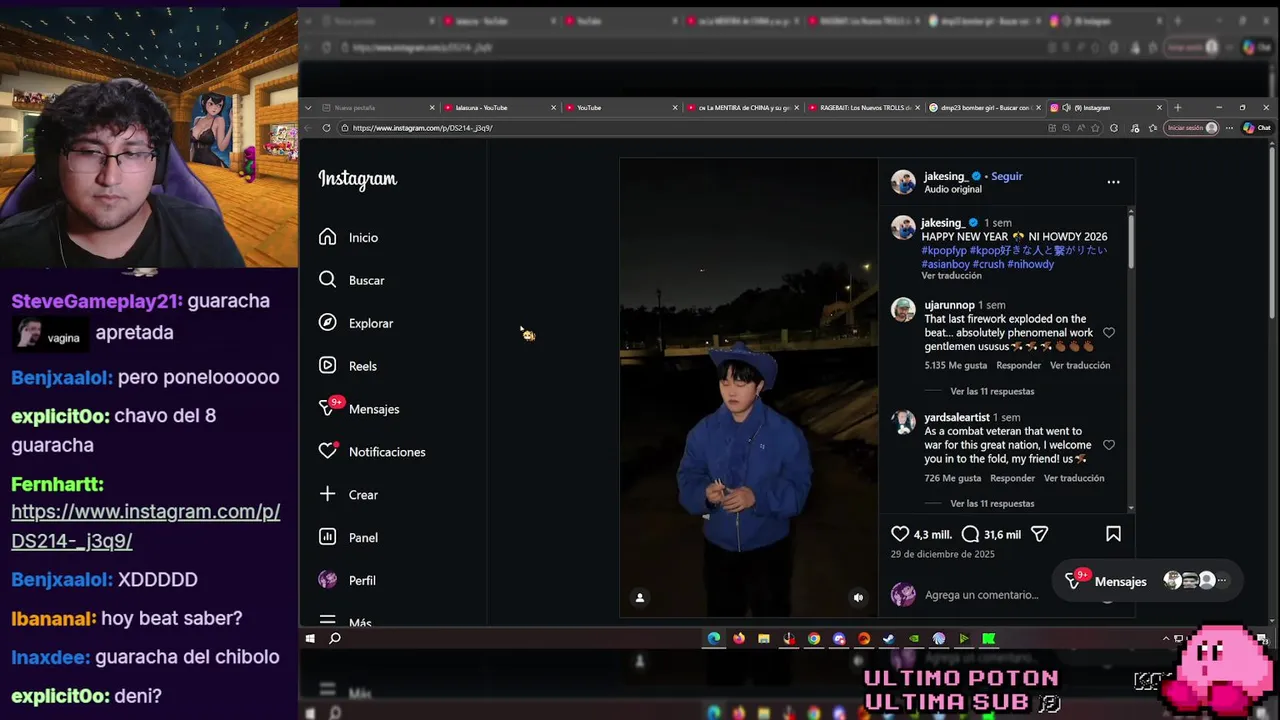Click the 5.135 Me gusta count
This screenshot has height=720, width=1280.
tap(955, 366)
